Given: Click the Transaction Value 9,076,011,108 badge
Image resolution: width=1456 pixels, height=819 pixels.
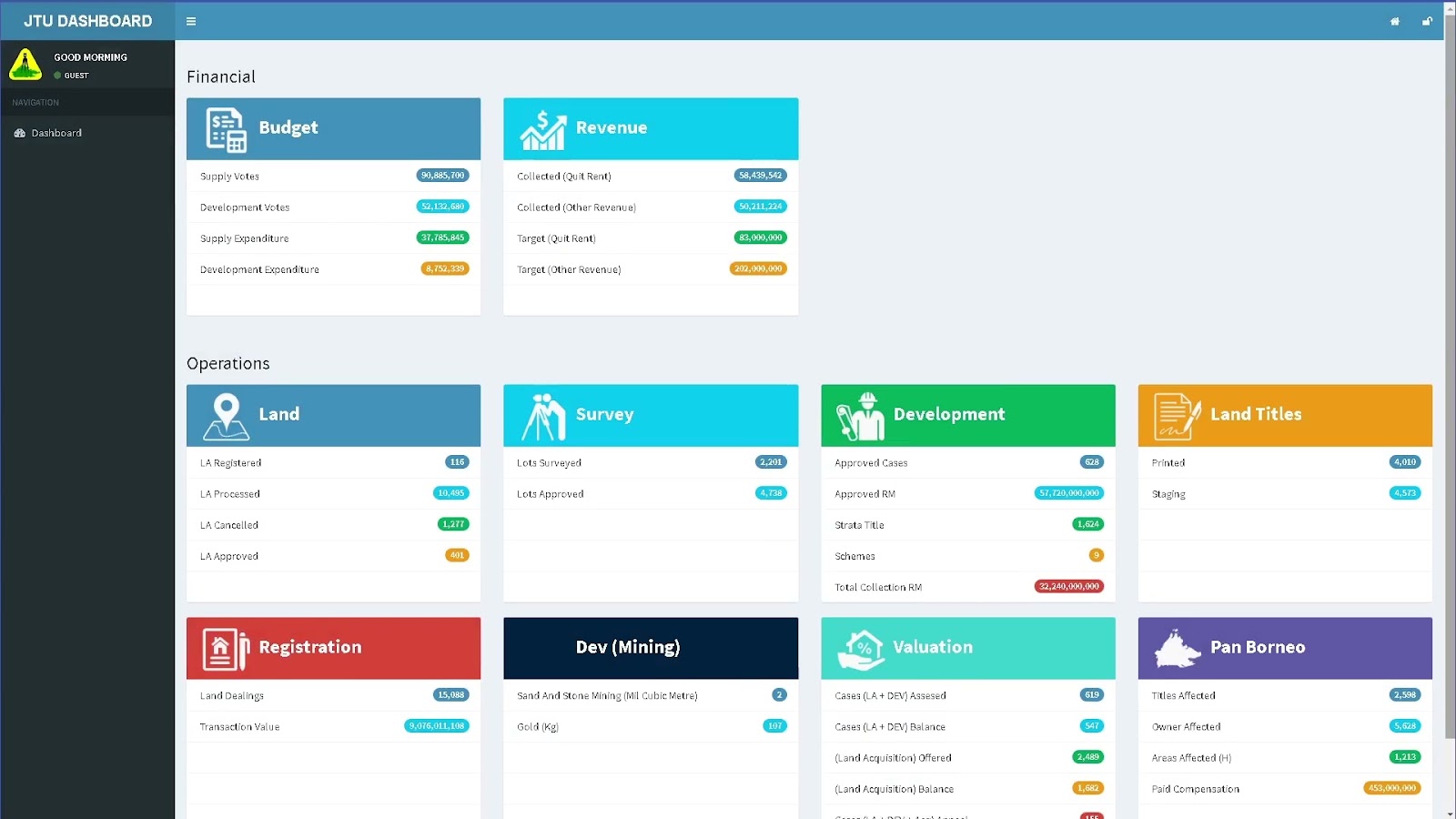Looking at the screenshot, I should point(437,726).
